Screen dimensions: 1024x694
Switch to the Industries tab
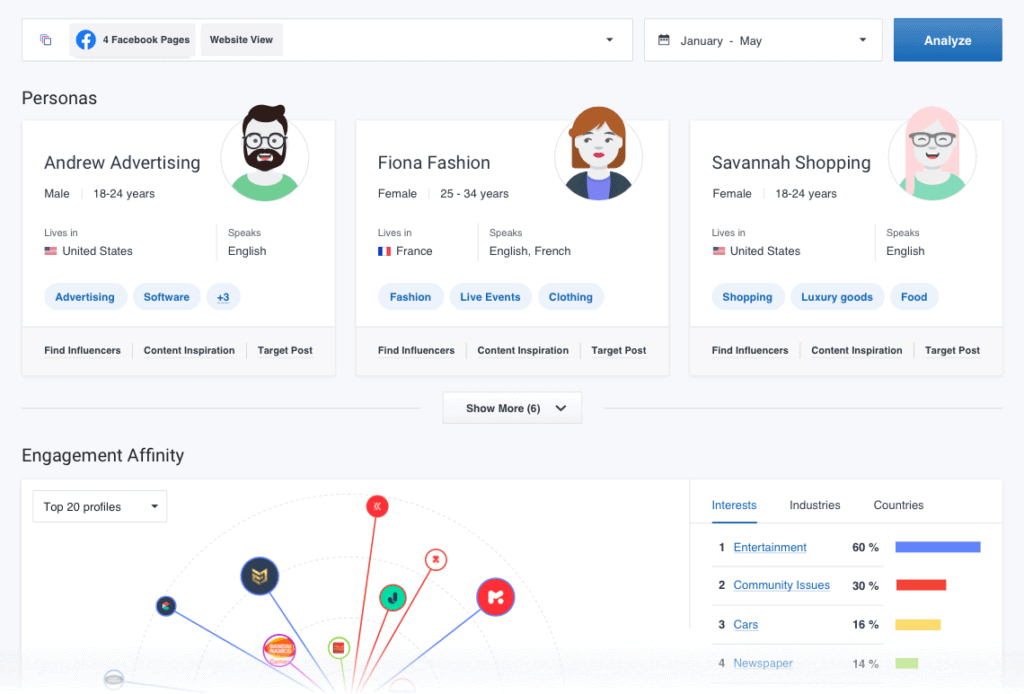[x=814, y=505]
